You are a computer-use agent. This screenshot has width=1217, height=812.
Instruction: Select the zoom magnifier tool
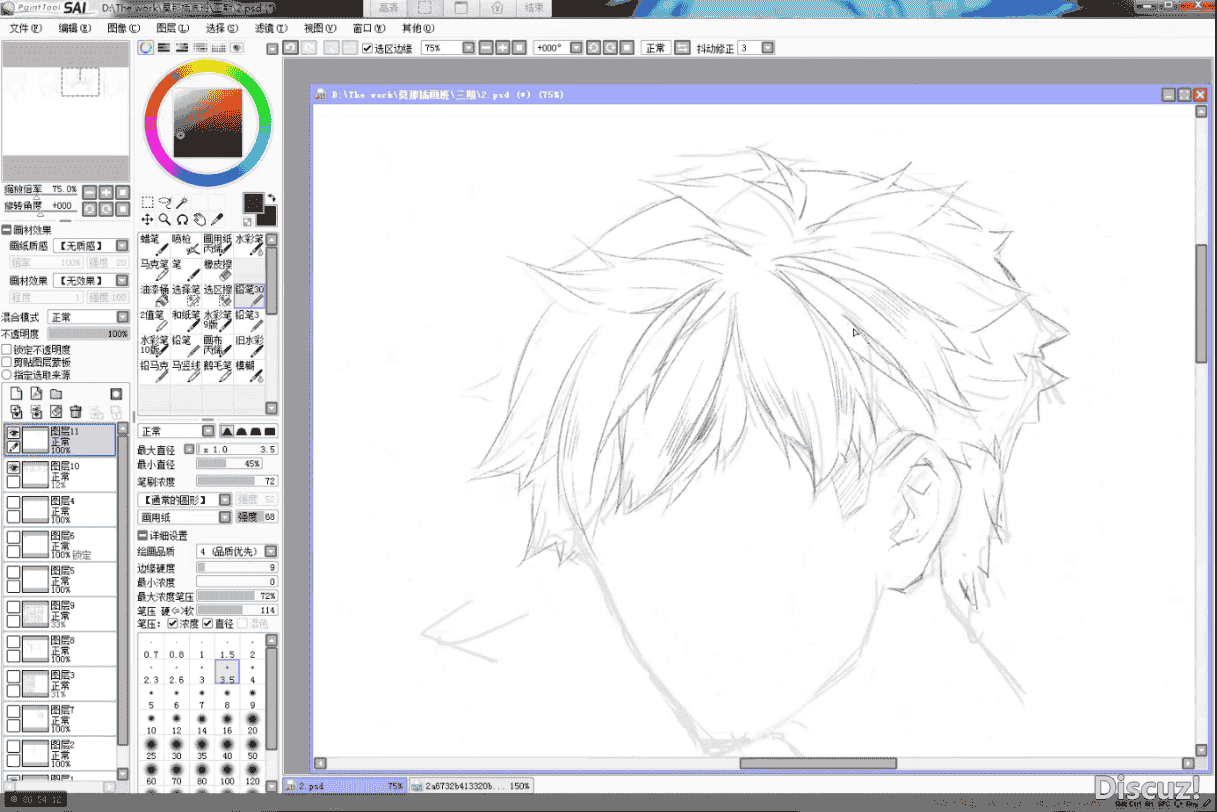click(165, 219)
